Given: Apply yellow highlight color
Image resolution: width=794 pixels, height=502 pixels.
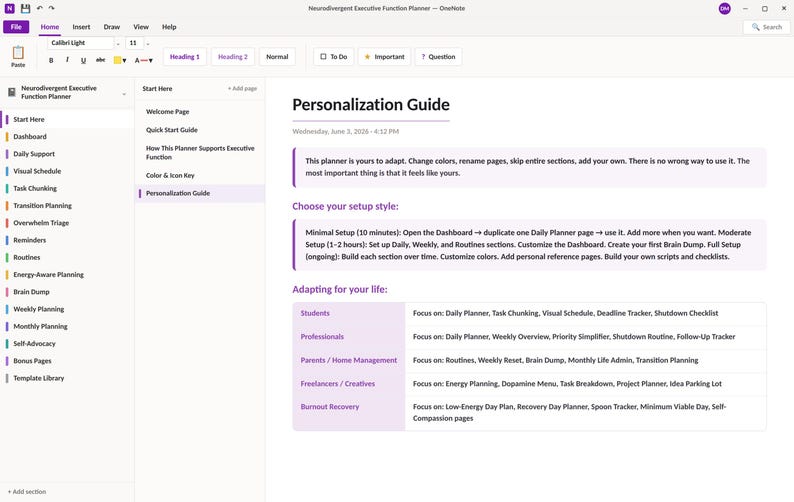Looking at the screenshot, I should 117,60.
